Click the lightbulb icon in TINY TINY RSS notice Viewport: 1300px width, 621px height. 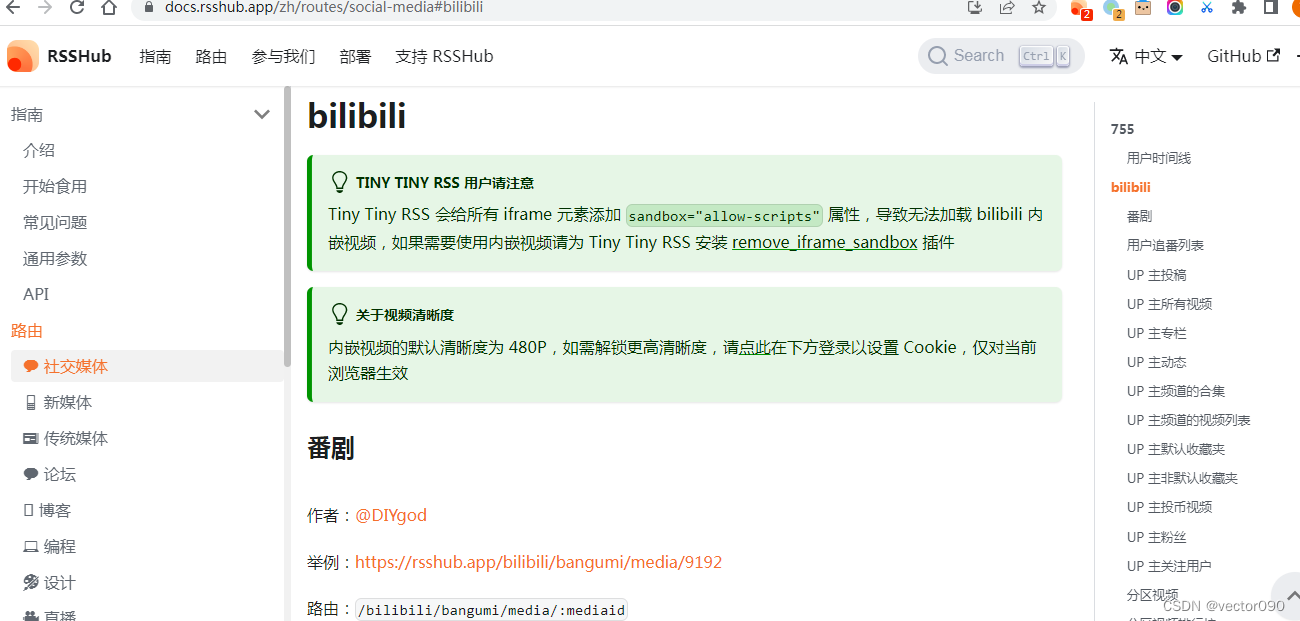tap(339, 182)
